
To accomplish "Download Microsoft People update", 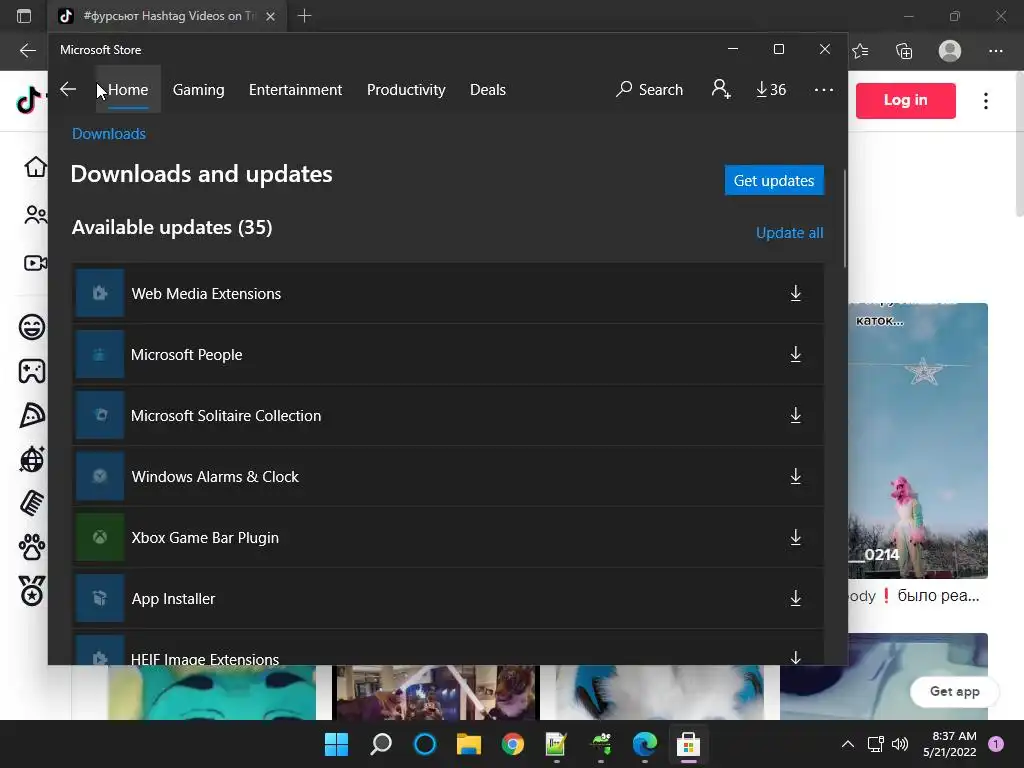I will pos(795,355).
